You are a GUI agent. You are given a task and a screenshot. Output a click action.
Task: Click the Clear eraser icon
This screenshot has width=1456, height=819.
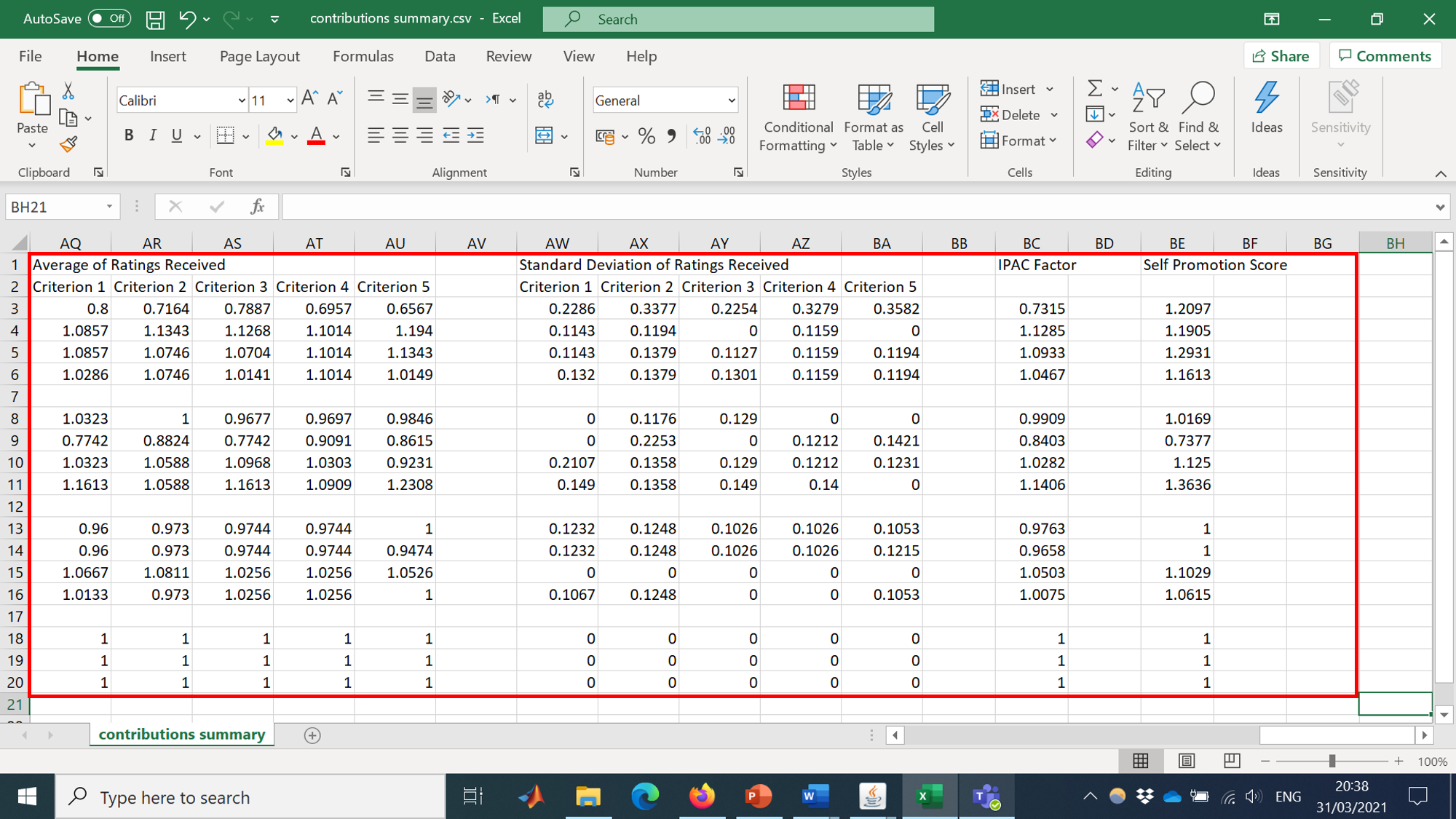pyautogui.click(x=1094, y=140)
